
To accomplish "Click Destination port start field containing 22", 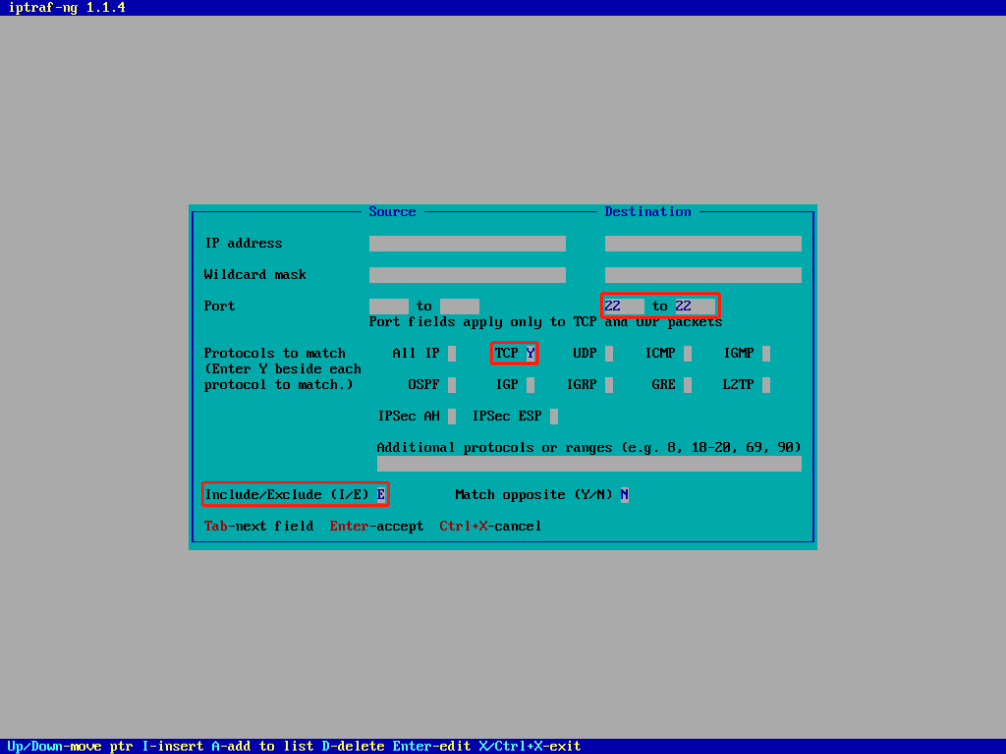I will 623,306.
